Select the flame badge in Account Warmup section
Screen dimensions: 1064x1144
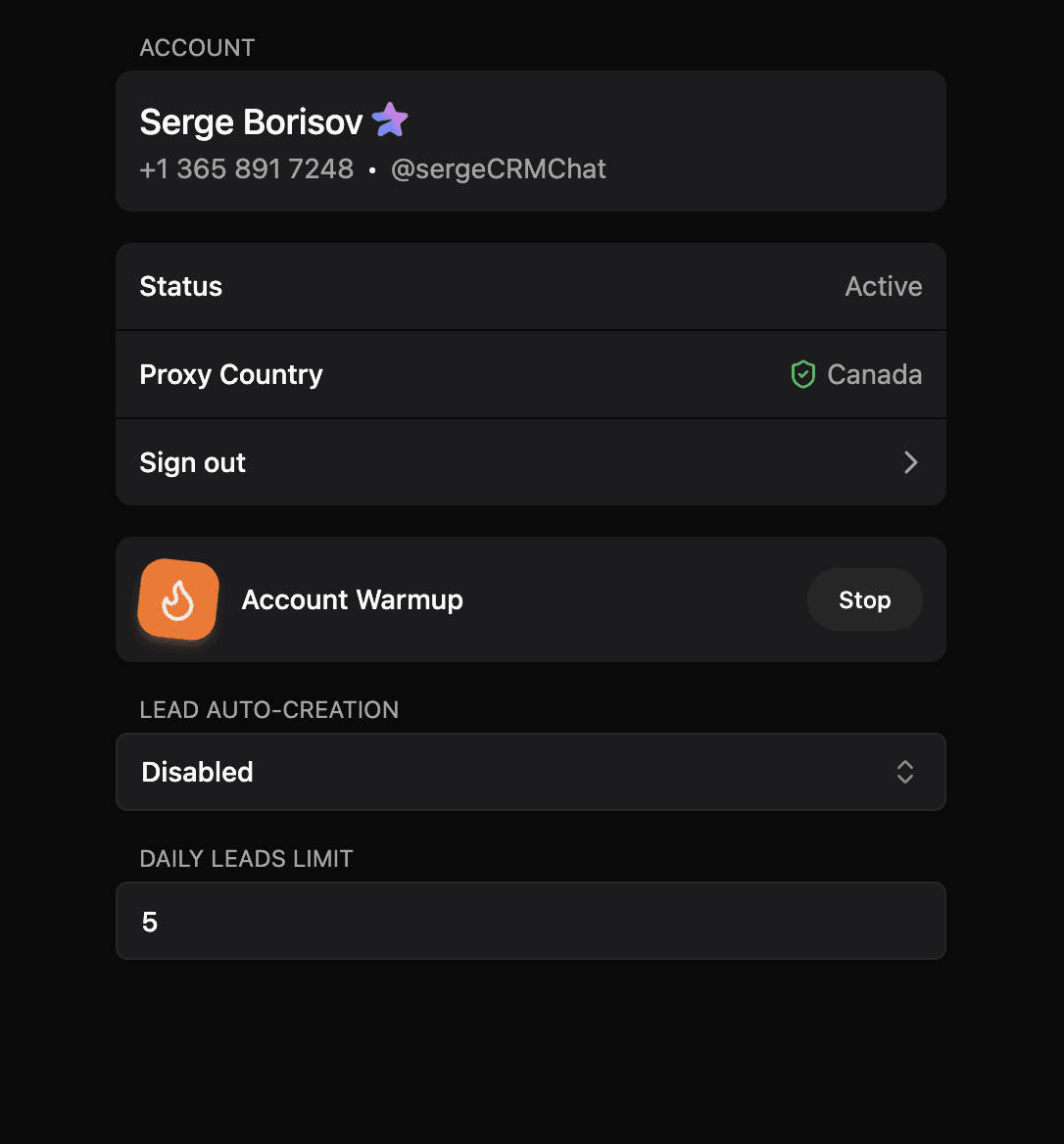pyautogui.click(x=178, y=598)
